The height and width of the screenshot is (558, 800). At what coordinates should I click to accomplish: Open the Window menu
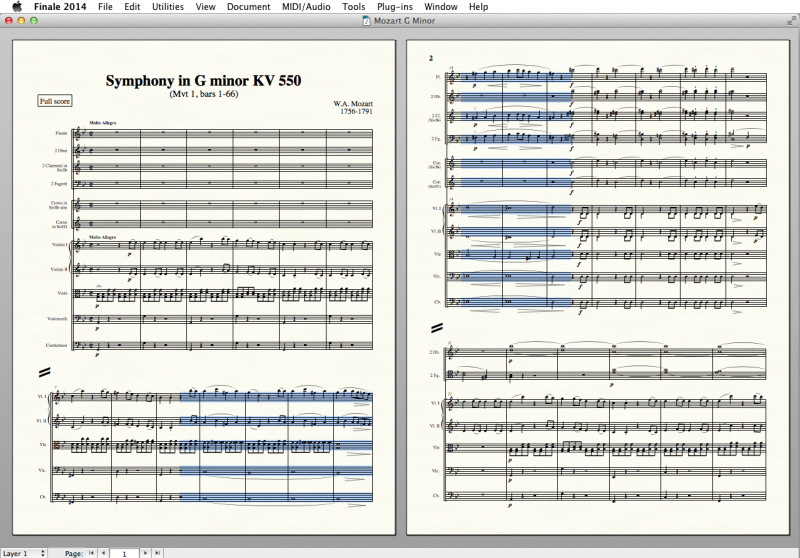(x=441, y=7)
